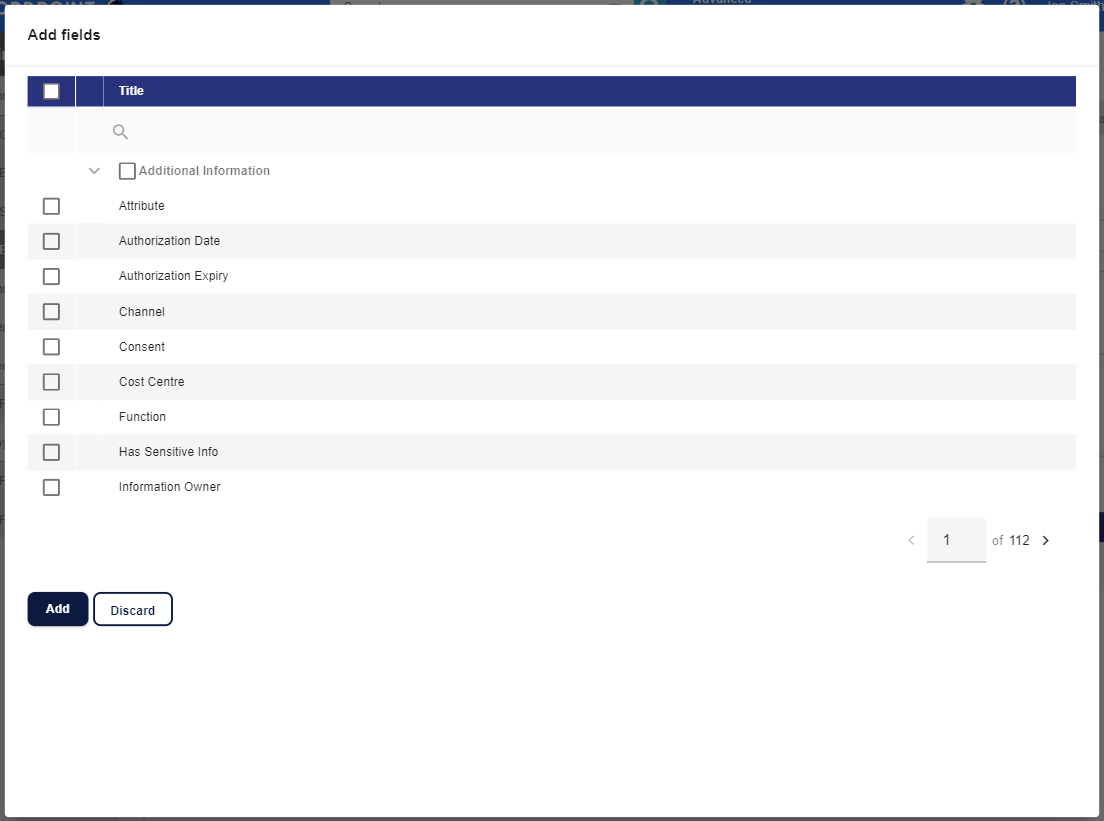Click the Attribute row text
Viewport: 1104px width, 821px height.
[x=142, y=206]
